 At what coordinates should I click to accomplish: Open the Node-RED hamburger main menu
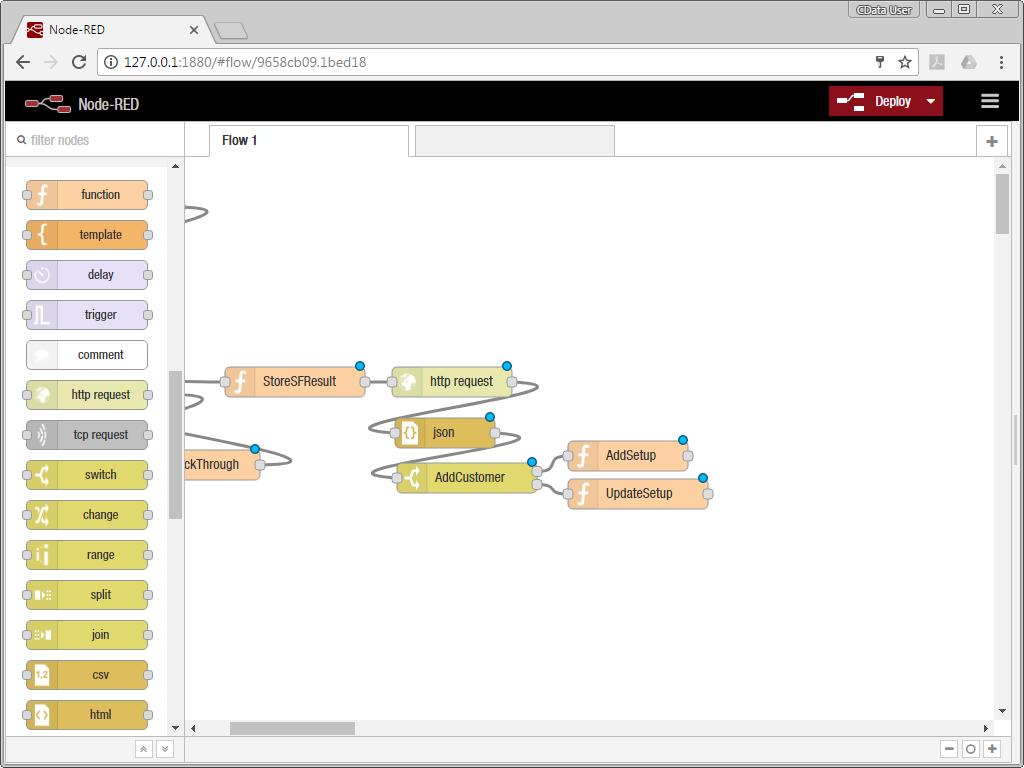click(990, 101)
